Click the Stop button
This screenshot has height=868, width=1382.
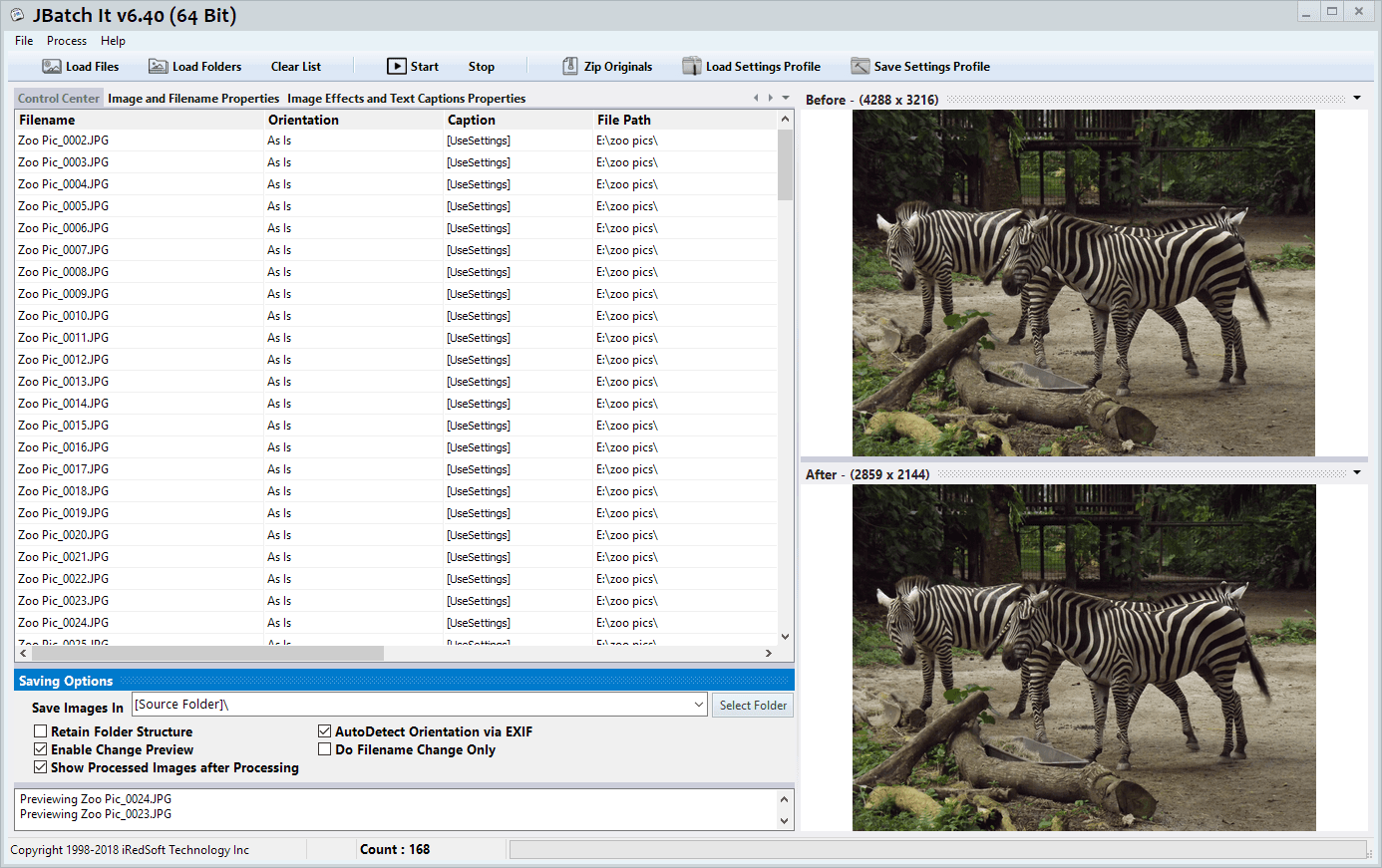482,67
